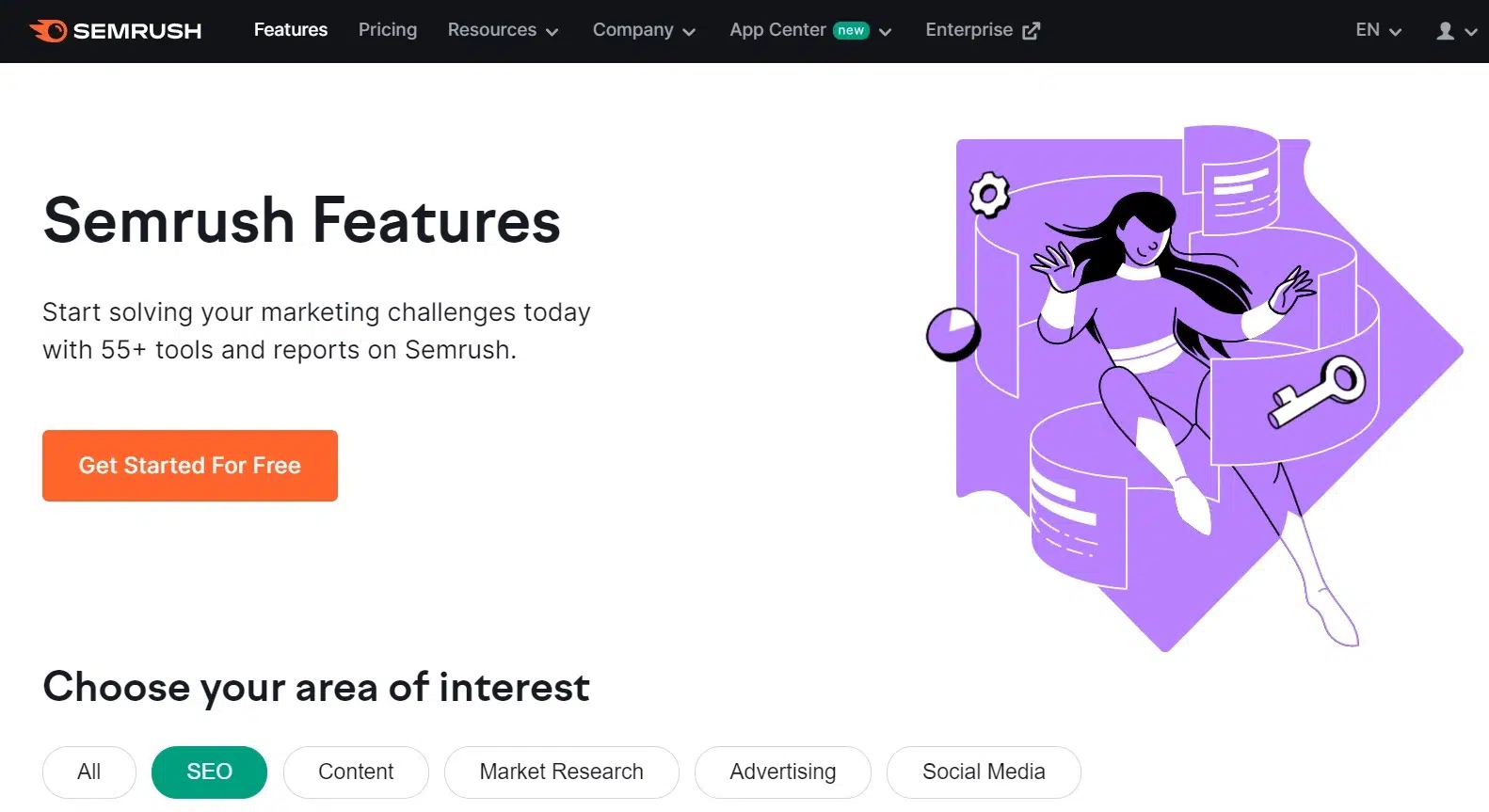Go to the Features menu item
The image size is (1489, 812).
(x=290, y=30)
